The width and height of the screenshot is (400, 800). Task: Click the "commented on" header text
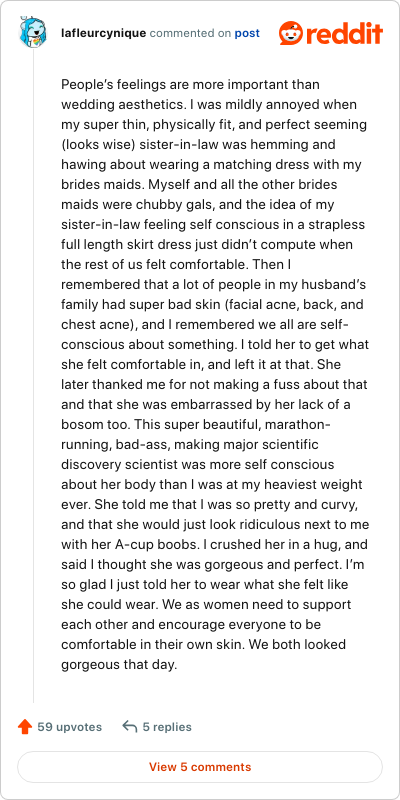pyautogui.click(x=190, y=34)
